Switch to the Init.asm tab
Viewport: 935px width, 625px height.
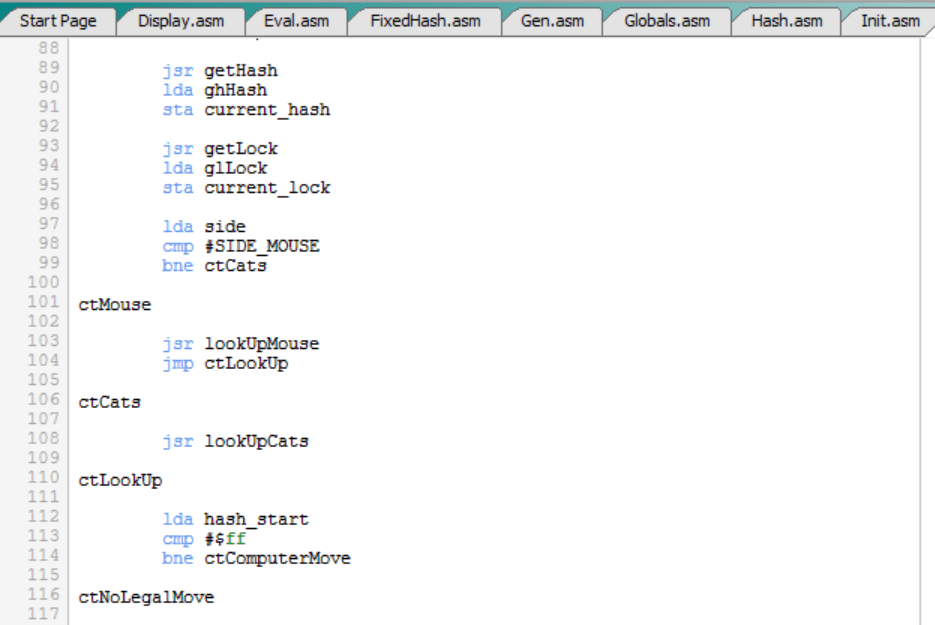click(889, 21)
